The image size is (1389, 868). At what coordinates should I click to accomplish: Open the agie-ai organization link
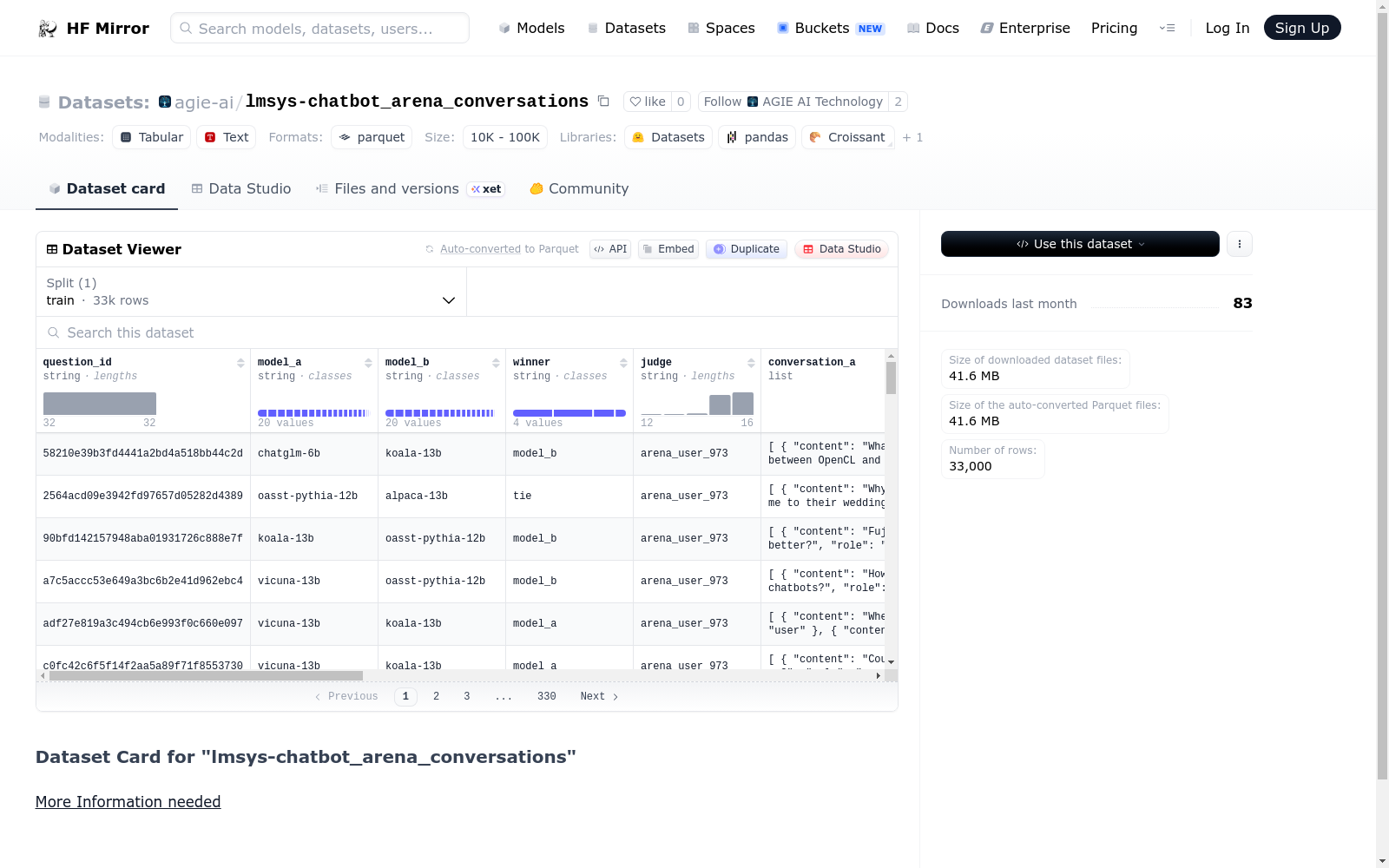204,102
